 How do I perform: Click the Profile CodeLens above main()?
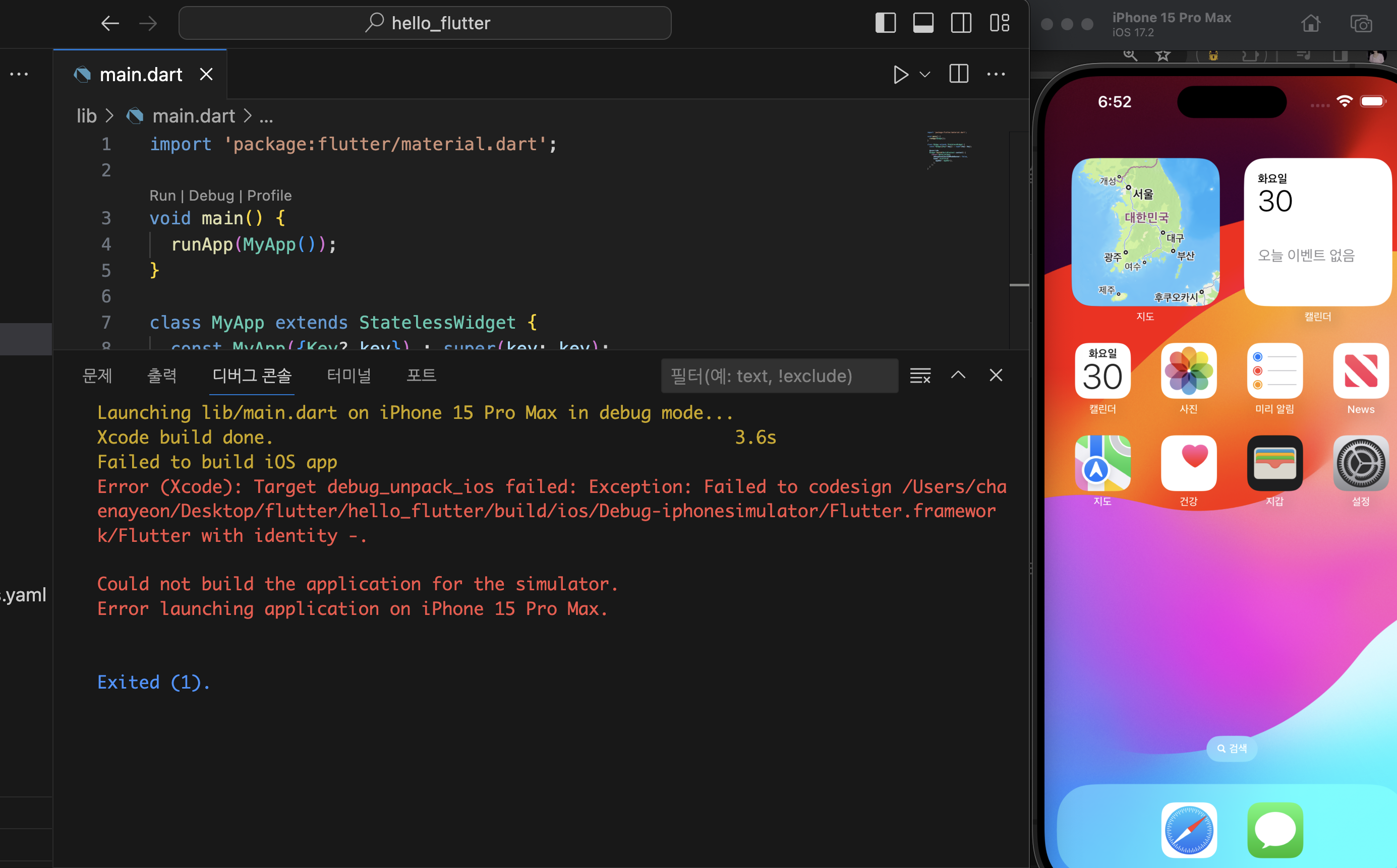(x=269, y=196)
